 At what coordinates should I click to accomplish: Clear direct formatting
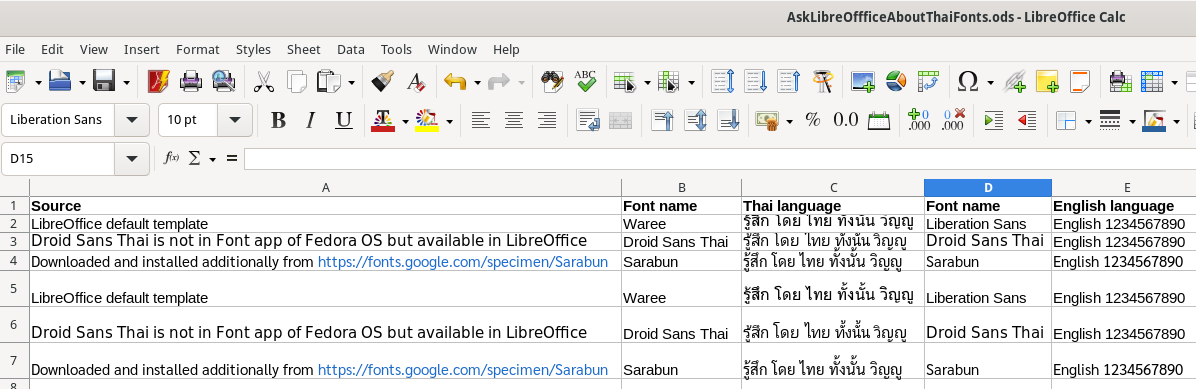(x=416, y=81)
